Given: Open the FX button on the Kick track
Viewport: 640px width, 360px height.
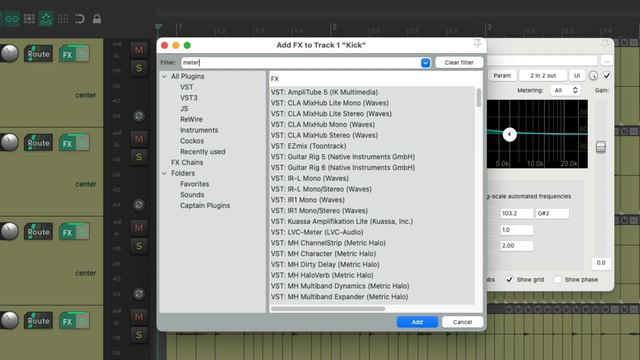Looking at the screenshot, I should tap(67, 54).
